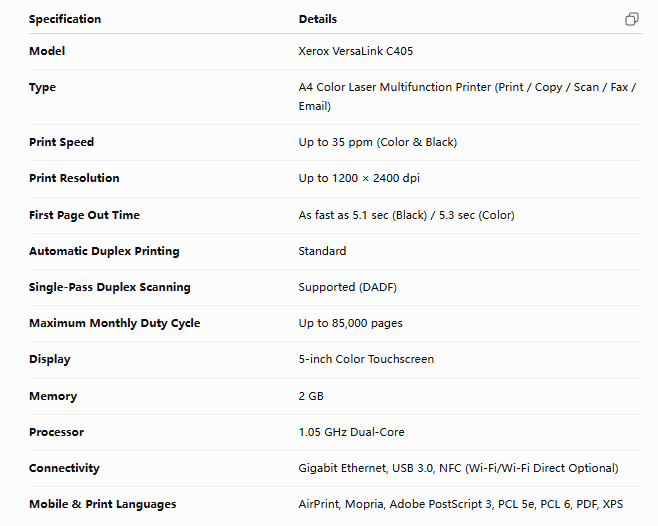Screen dimensions: 658x526
Task: Click the Automatic Duplex Printing label
Action: point(104,251)
